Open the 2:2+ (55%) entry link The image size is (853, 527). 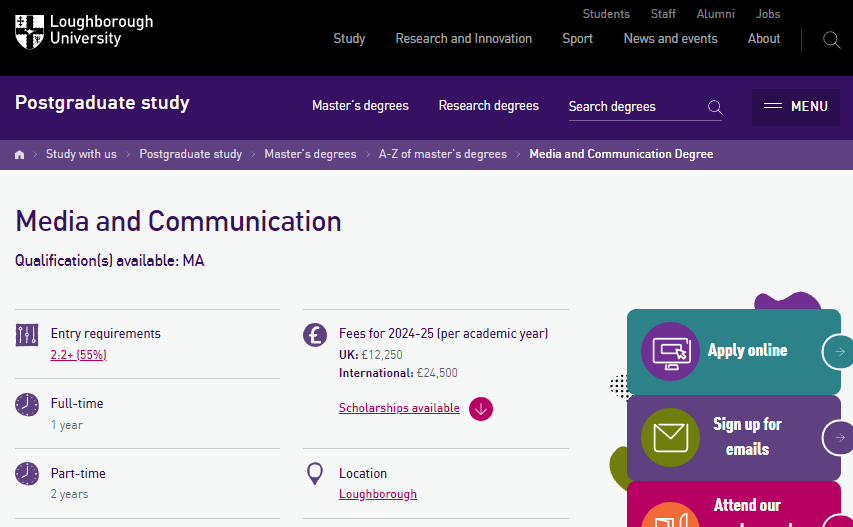coord(78,355)
